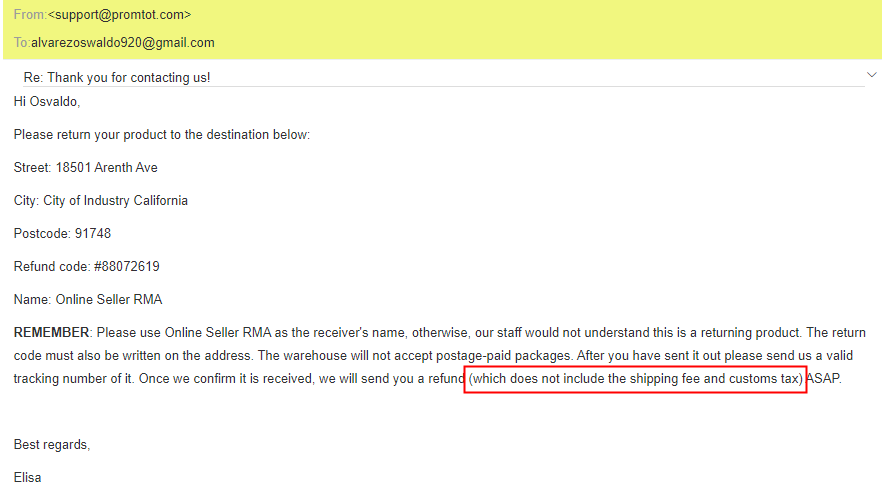The height and width of the screenshot is (494, 882).
Task: Click the bold REMEMBER word
Action: click(52, 332)
